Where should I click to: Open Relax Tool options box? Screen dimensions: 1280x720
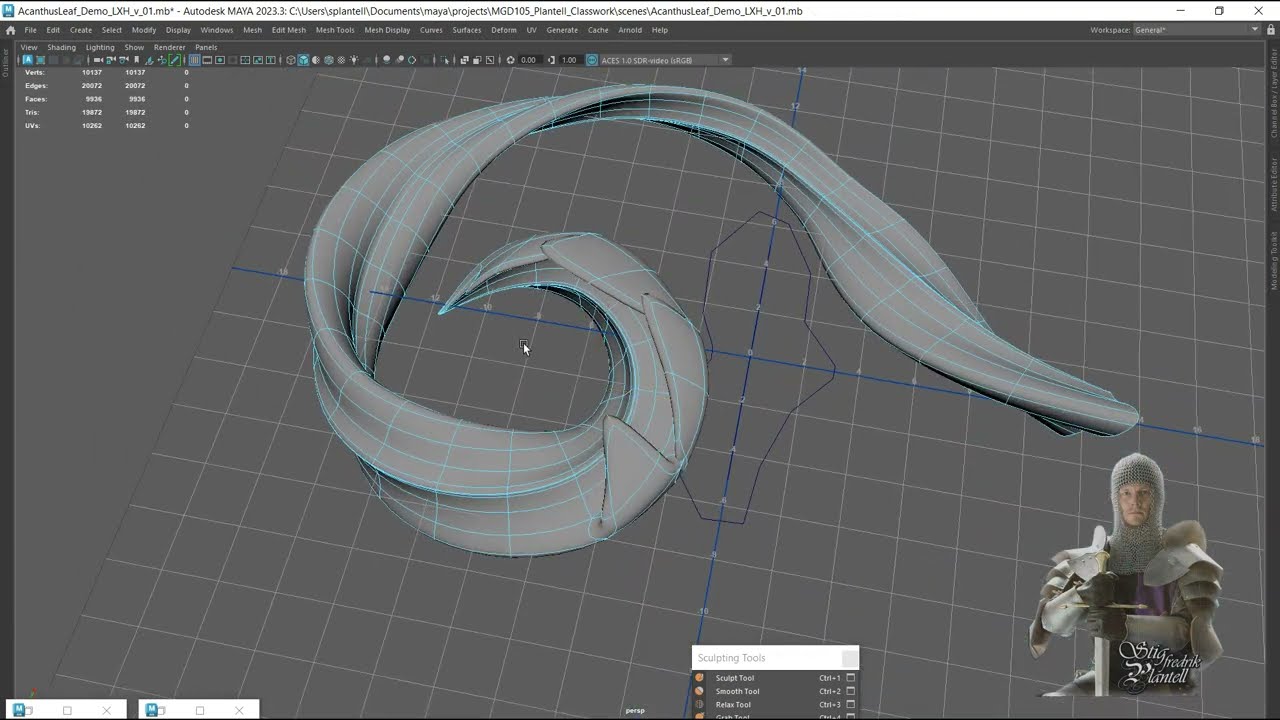coord(851,704)
